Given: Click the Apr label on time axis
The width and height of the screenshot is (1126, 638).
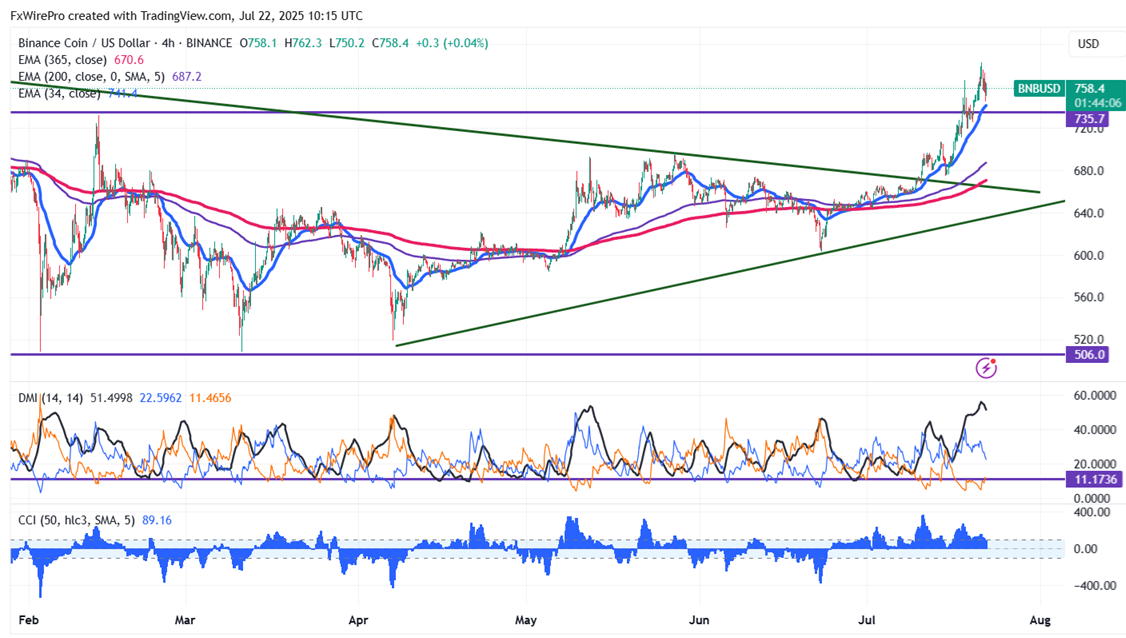Looking at the screenshot, I should pos(358,619).
